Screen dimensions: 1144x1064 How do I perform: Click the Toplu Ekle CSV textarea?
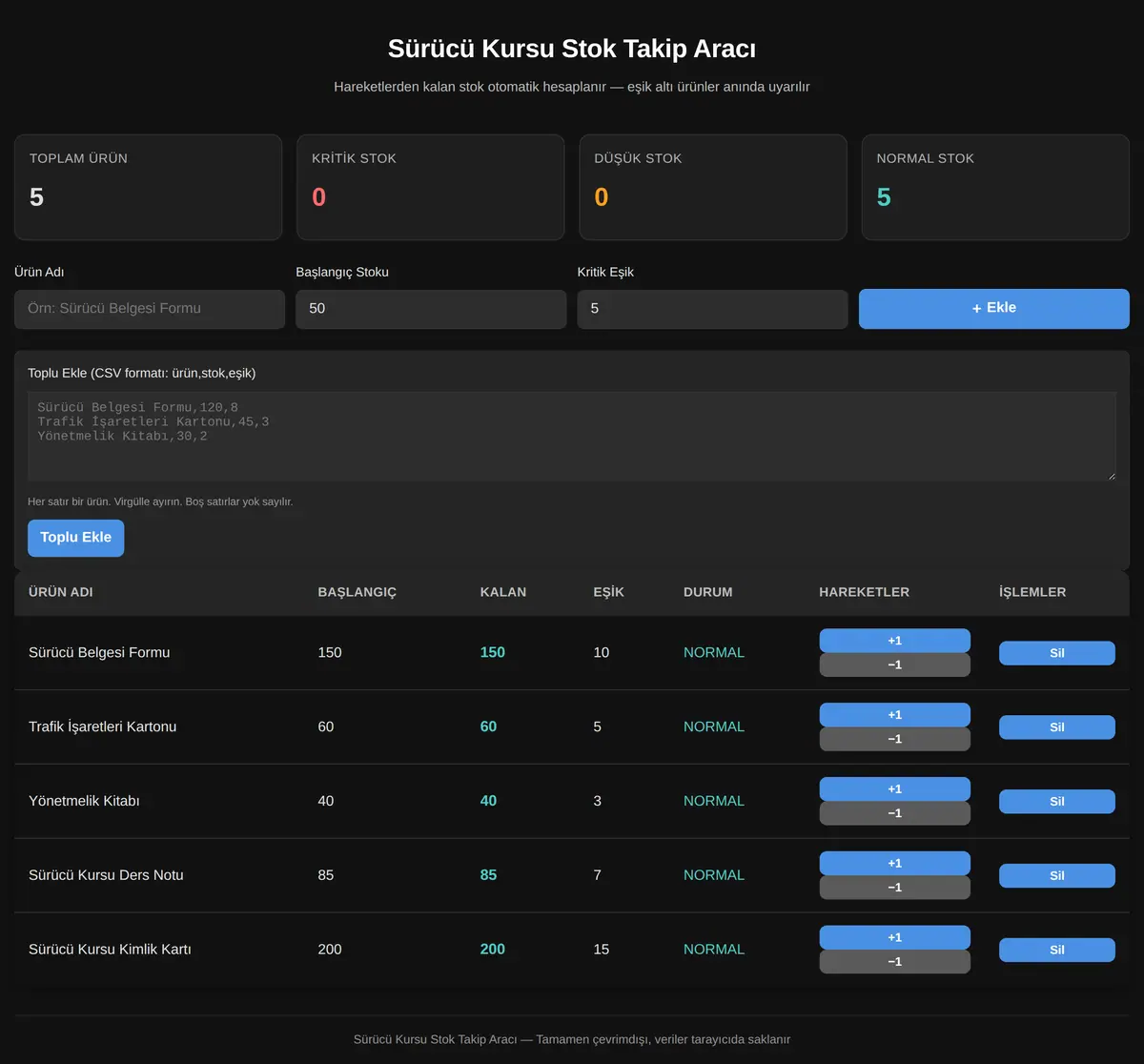click(572, 436)
